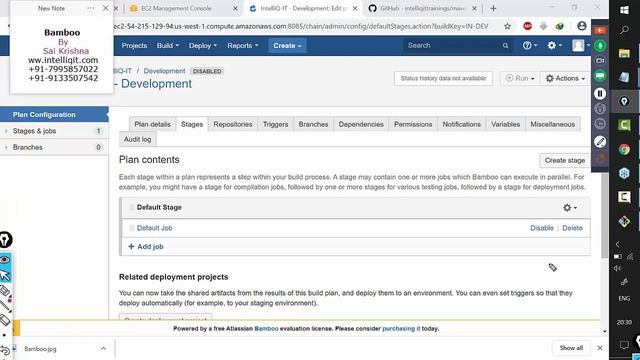Click the Create stage button
The image size is (640, 360).
[564, 160]
